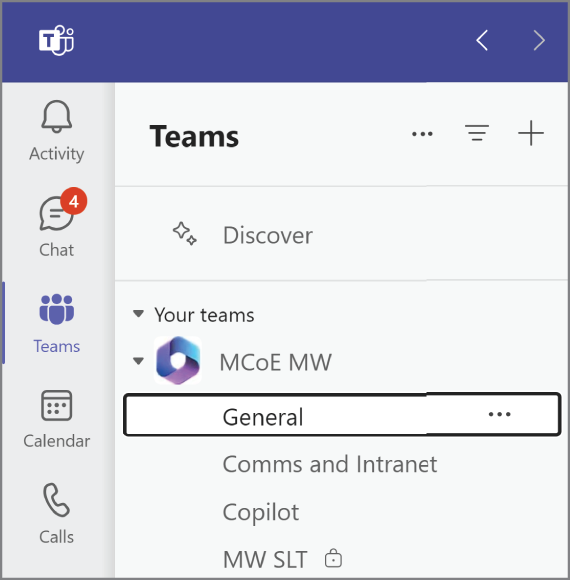Select the General channel
The width and height of the screenshot is (570, 580).
(342, 415)
